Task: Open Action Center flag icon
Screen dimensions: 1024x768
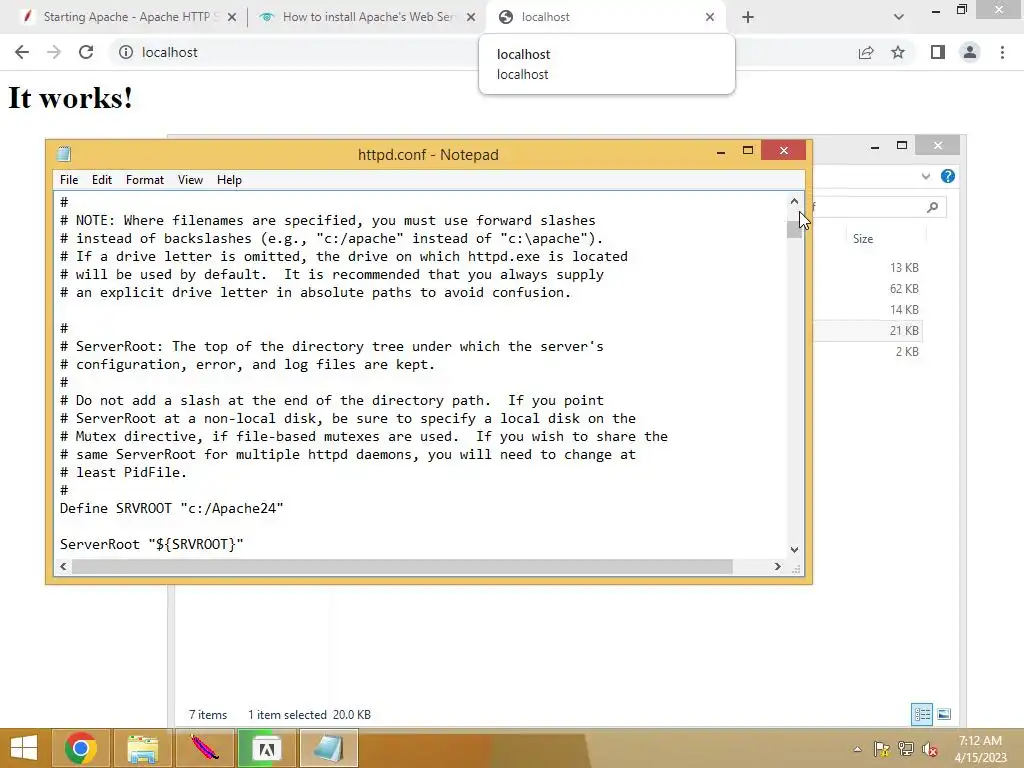Action: (x=881, y=749)
